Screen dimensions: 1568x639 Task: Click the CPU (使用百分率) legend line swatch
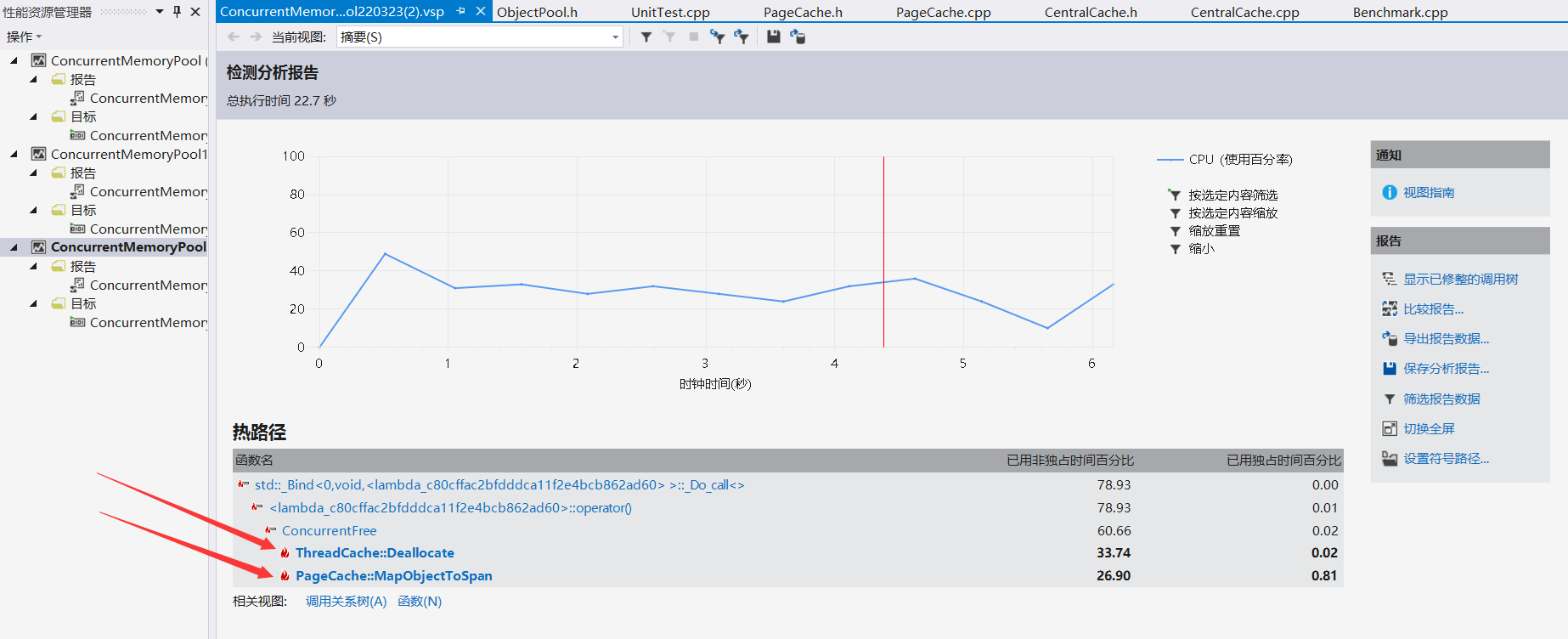[x=1170, y=160]
